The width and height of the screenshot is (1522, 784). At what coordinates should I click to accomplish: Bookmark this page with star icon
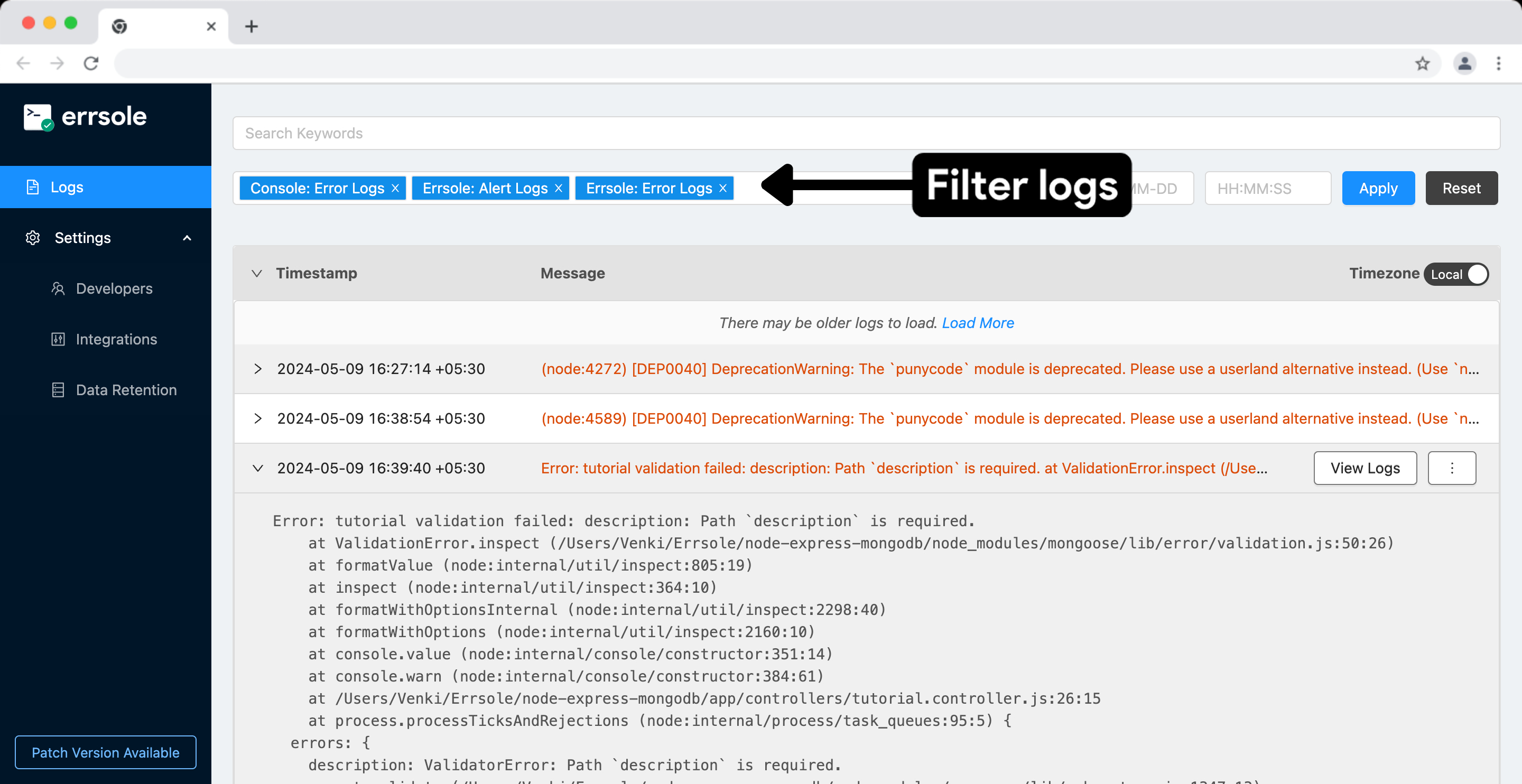1422,63
